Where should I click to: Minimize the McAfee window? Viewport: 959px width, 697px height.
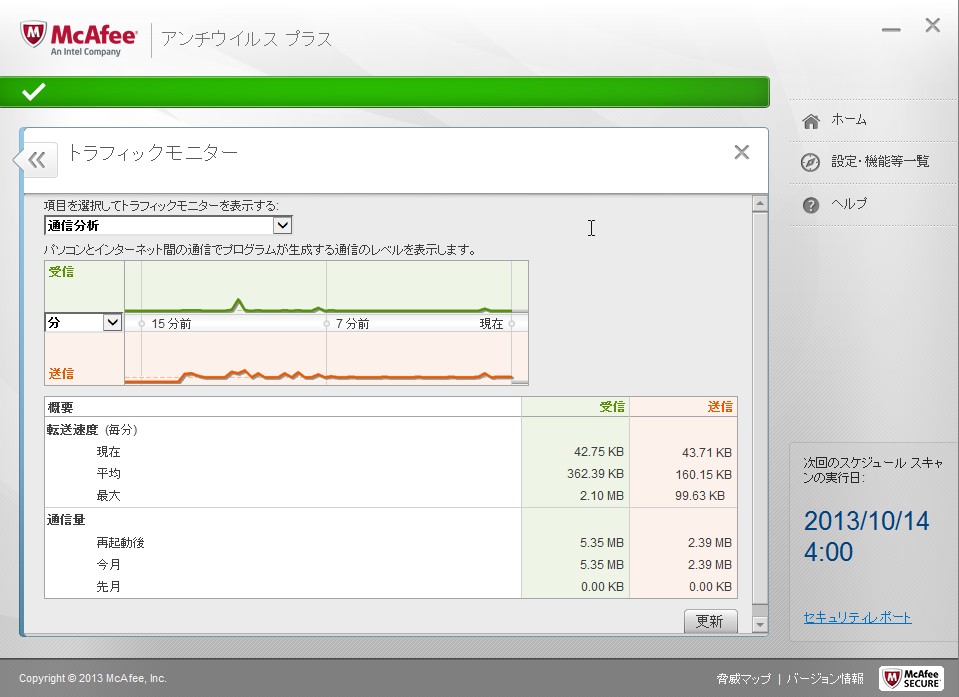(x=890, y=29)
